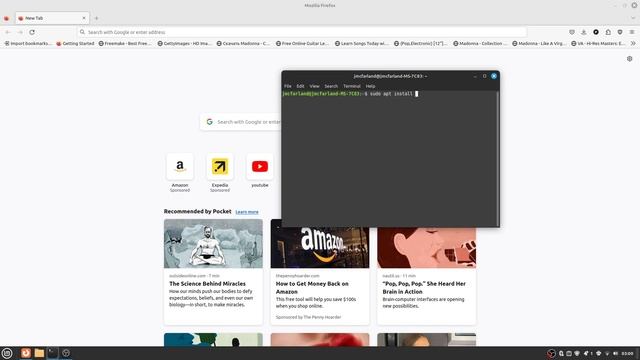Viewport: 640px width, 360px height.
Task: Click the Learn more link near Pocket
Action: 247,212
